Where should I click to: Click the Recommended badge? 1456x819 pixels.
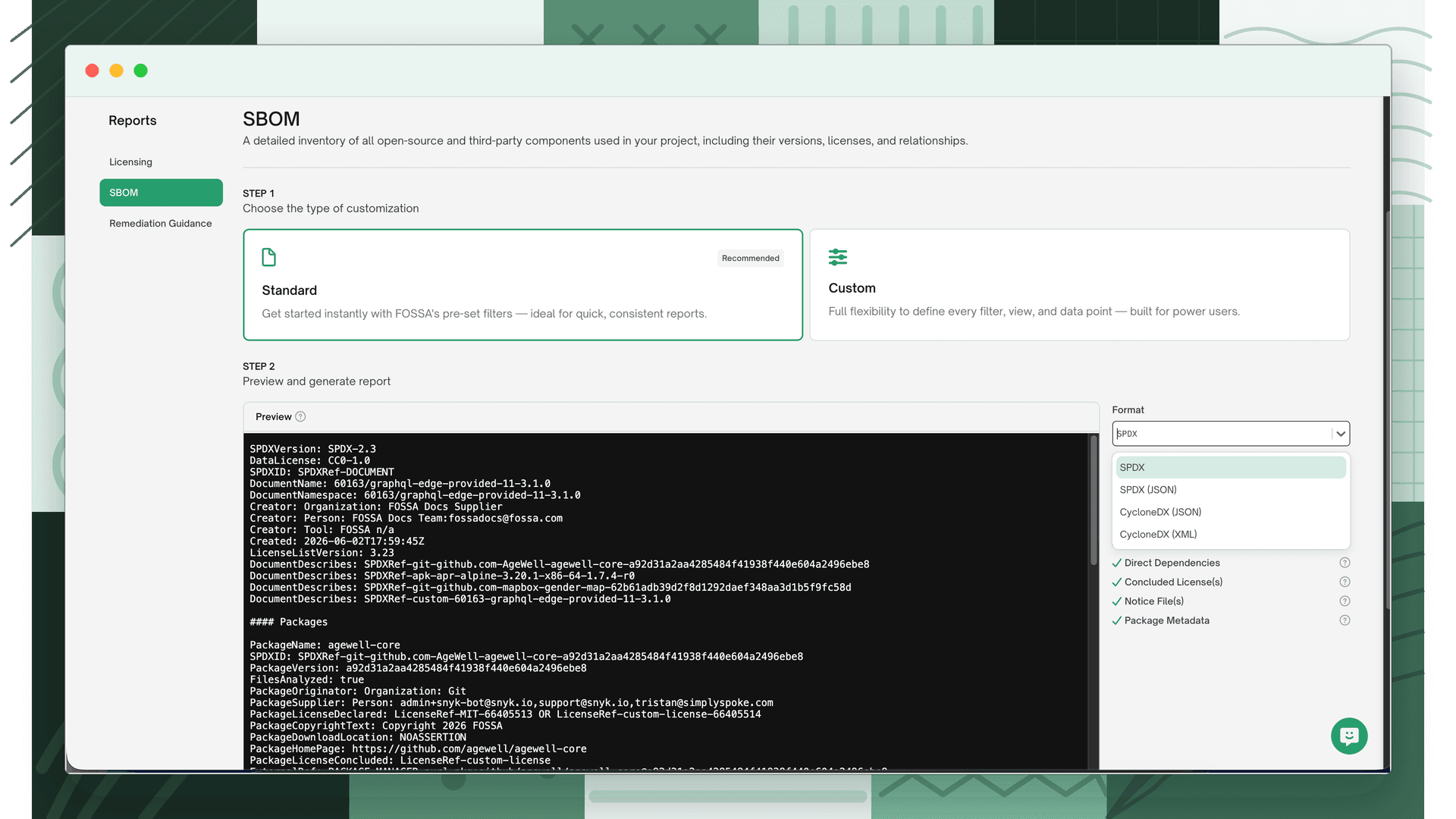[x=750, y=258]
